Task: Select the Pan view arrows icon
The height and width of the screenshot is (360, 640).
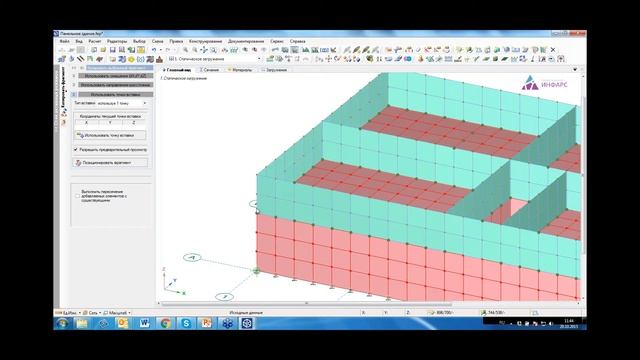Action: coord(204,50)
